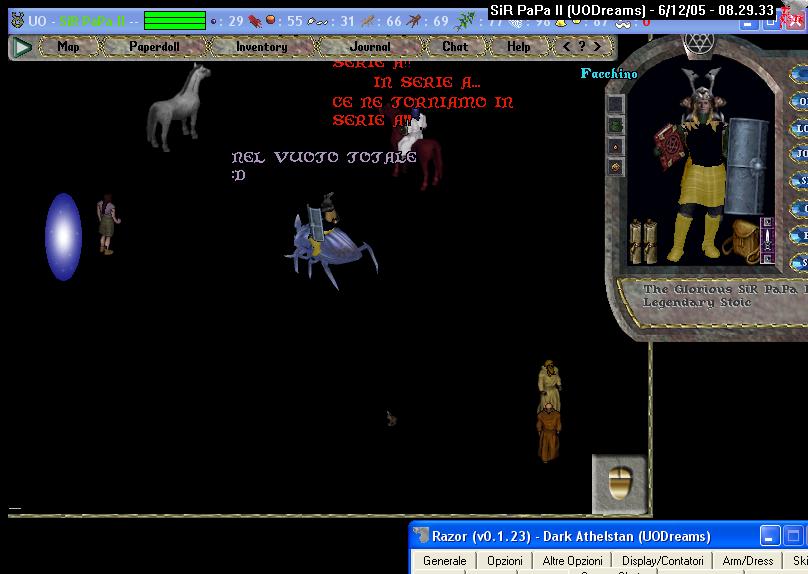Click the left scroll on the paperdoll
808x574 pixels.
(x=636, y=241)
